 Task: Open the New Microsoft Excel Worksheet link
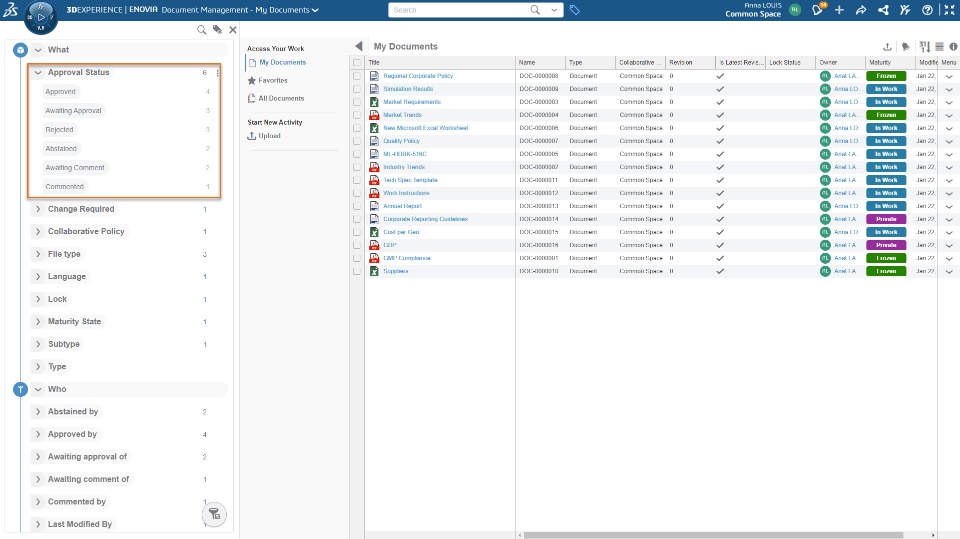point(426,128)
